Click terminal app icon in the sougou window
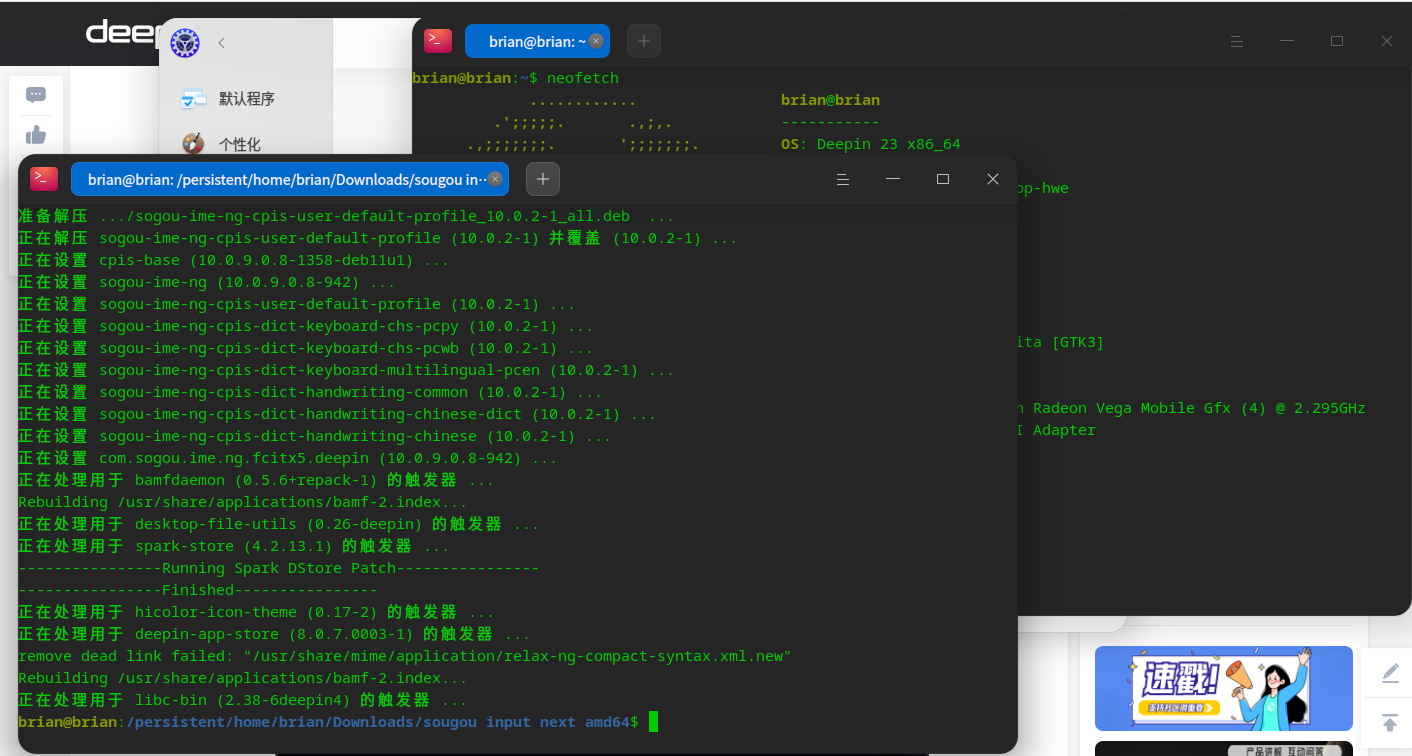 [44, 179]
